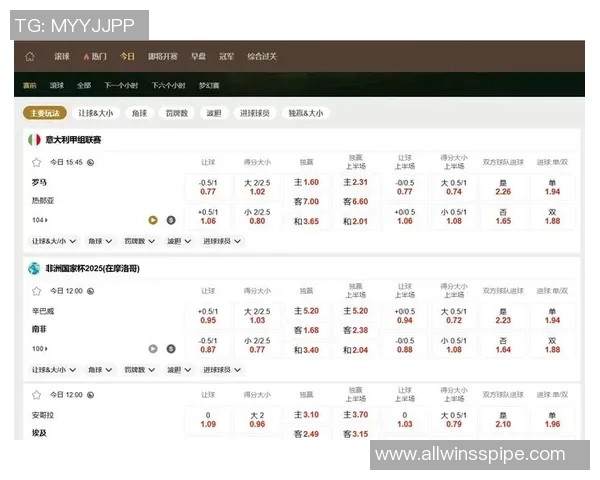Image resolution: width=600 pixels, height=480 pixels.
Task: Bet on 主 5.20 full-time for 辛巴威
Action: point(307,311)
